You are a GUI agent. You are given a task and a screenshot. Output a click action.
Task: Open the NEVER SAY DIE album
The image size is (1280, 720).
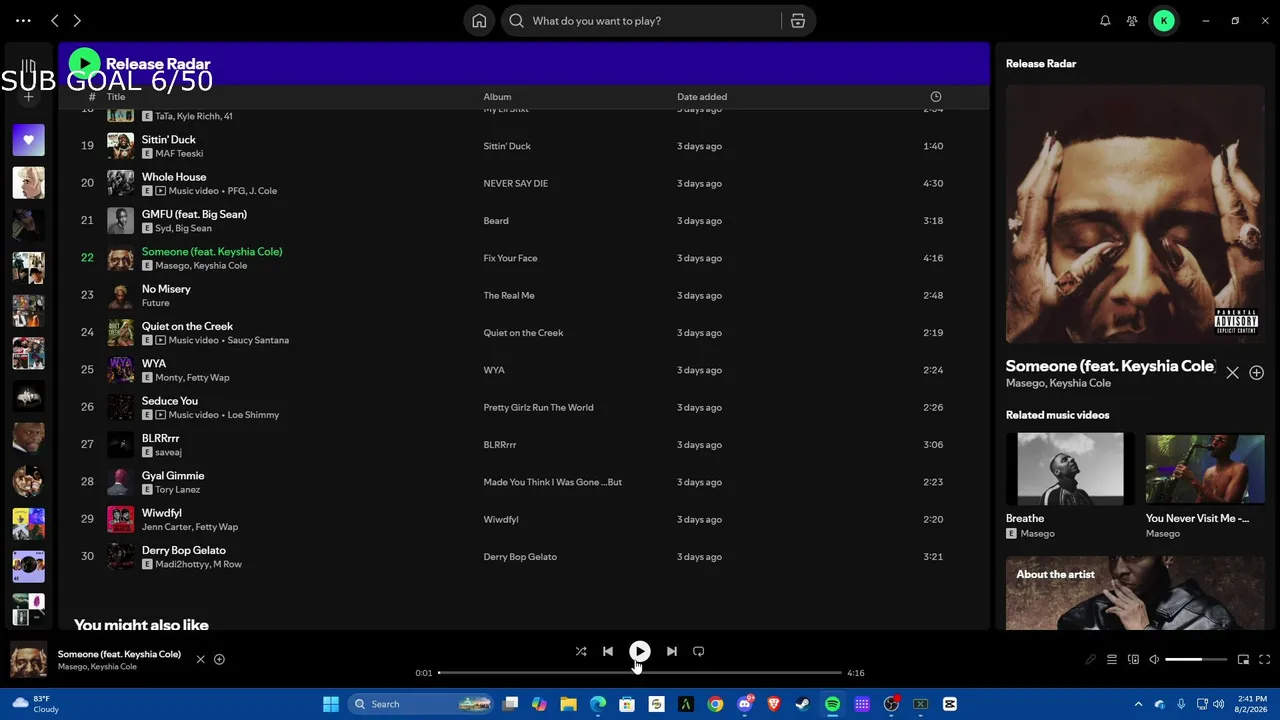(516, 183)
